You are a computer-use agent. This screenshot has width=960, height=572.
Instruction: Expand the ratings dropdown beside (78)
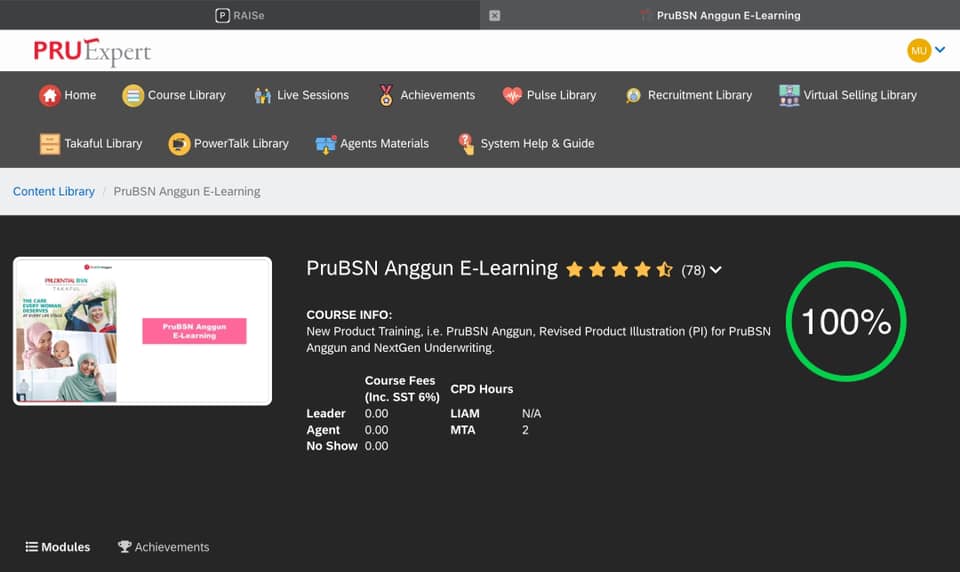[x=716, y=270]
